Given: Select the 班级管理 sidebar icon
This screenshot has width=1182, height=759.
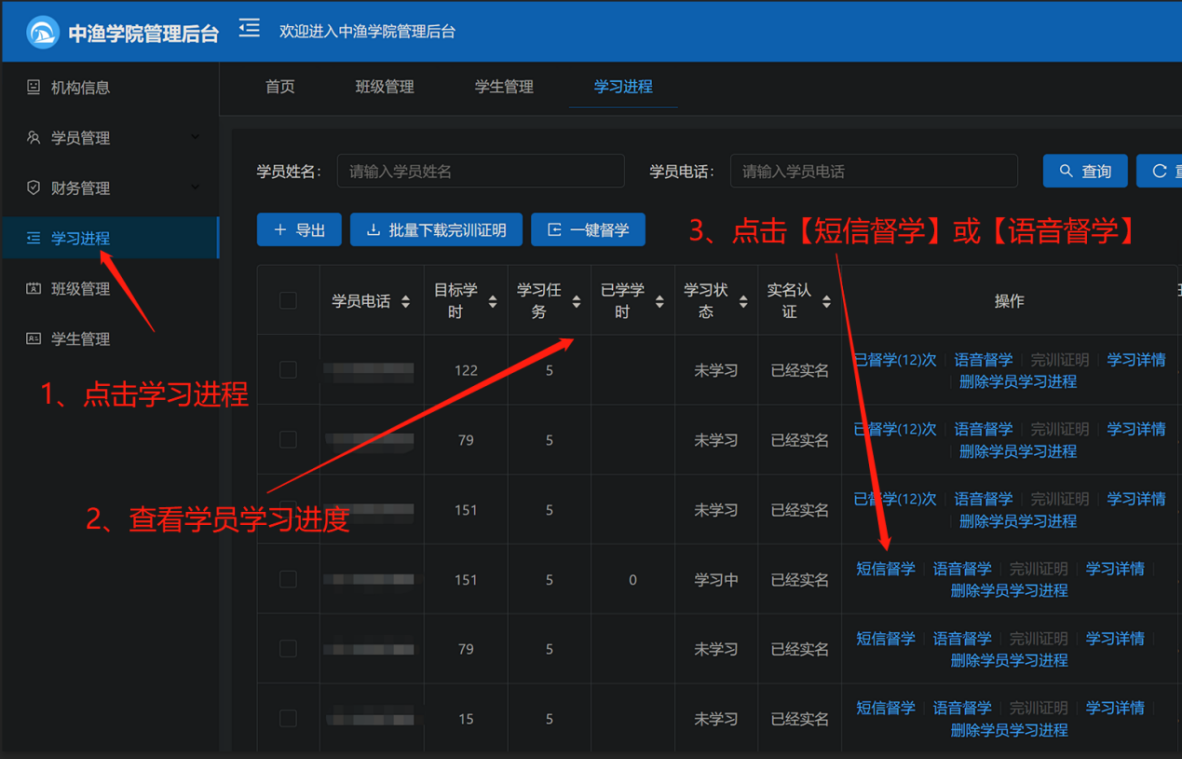Looking at the screenshot, I should pos(33,289).
